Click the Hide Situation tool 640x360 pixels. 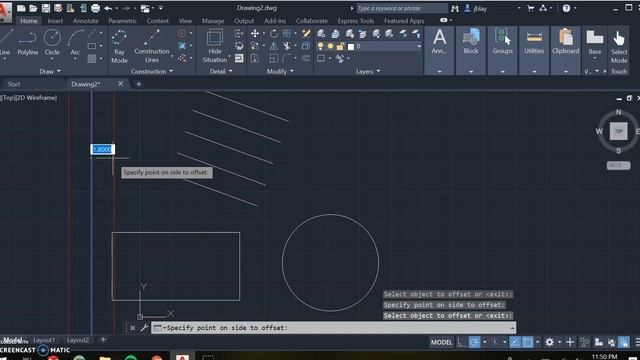215,47
